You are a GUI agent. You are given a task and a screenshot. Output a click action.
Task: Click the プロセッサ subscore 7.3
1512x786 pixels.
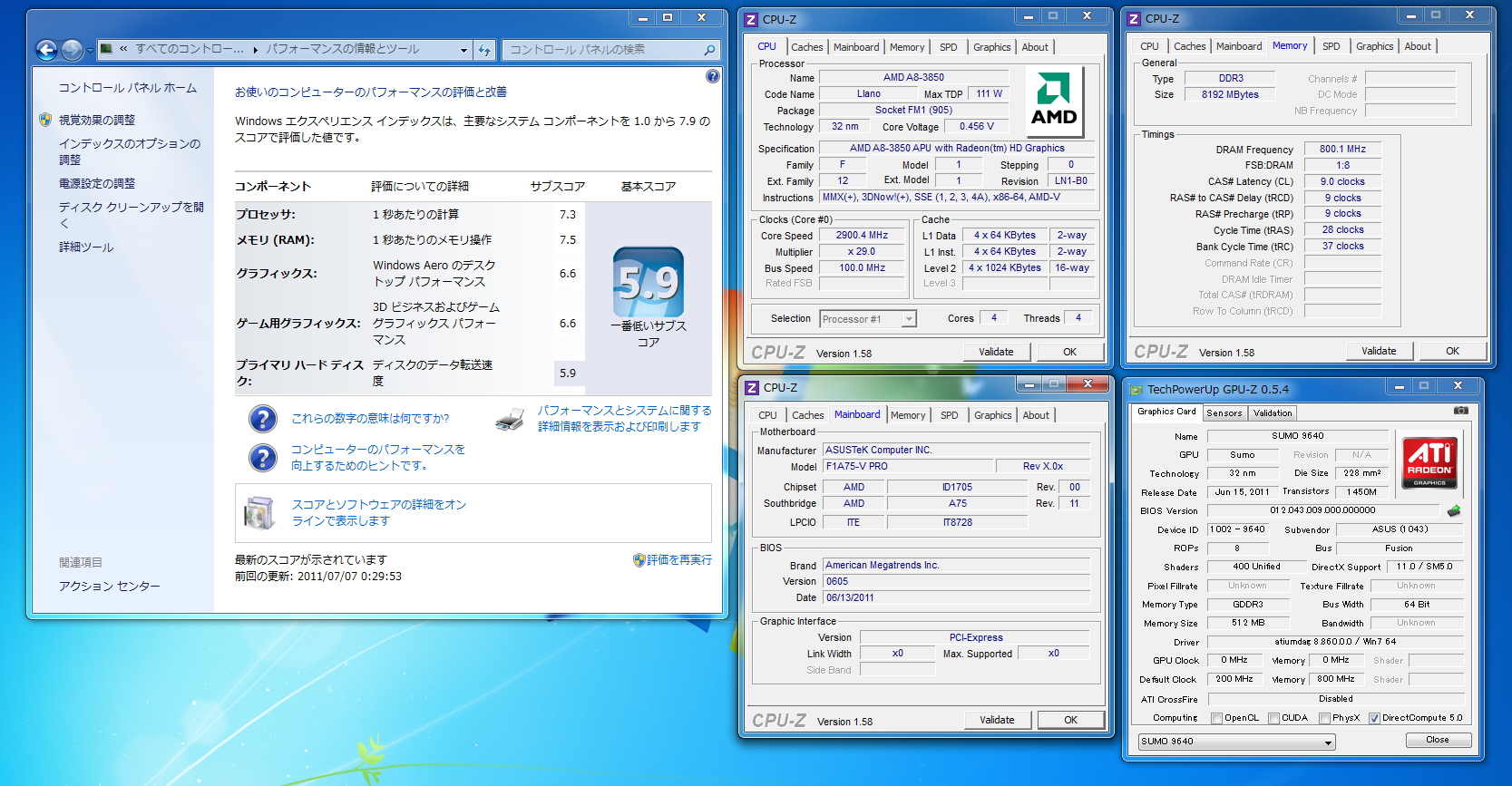tap(568, 215)
